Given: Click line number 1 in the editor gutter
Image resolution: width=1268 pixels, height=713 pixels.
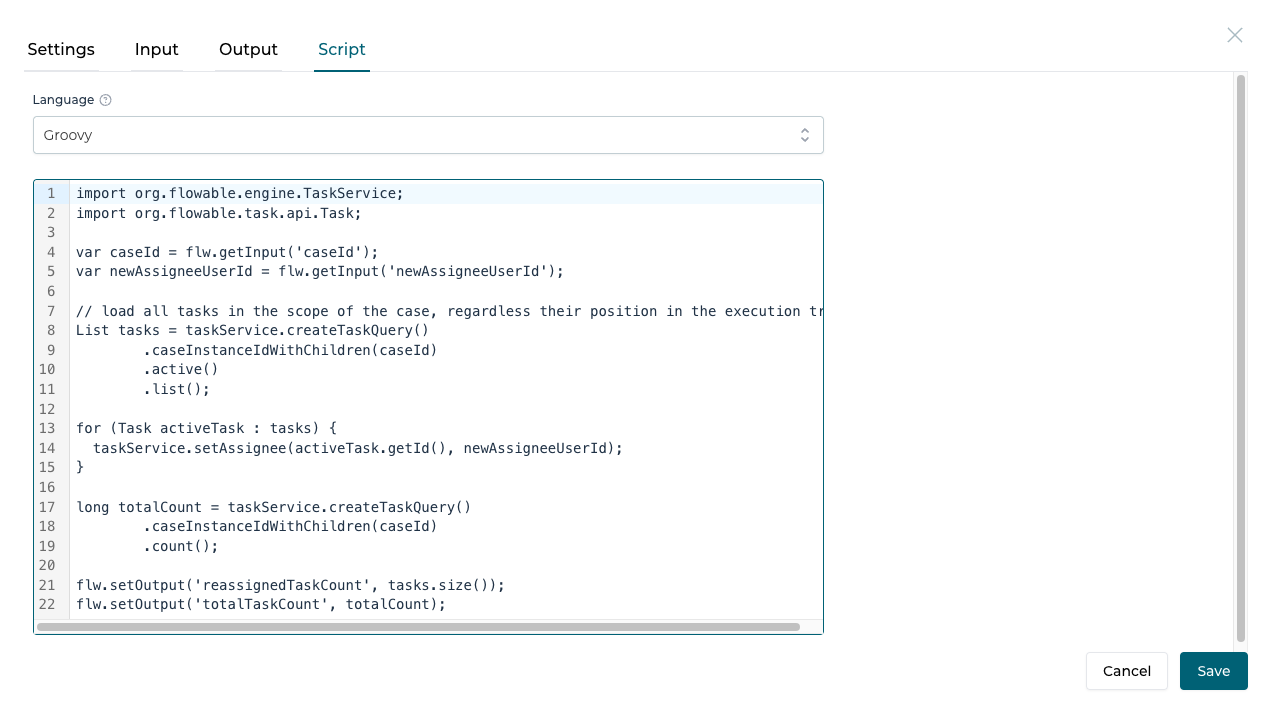Looking at the screenshot, I should click(50, 193).
